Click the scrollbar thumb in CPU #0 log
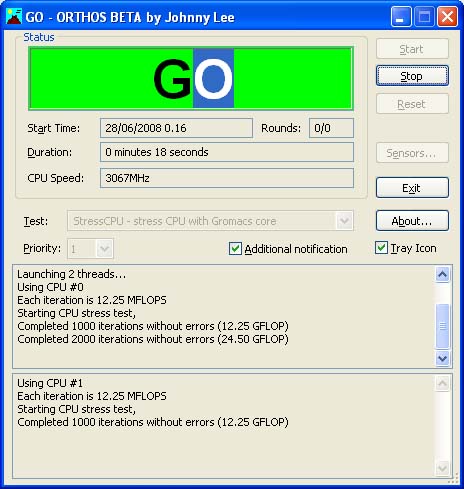The image size is (464, 489). click(443, 326)
